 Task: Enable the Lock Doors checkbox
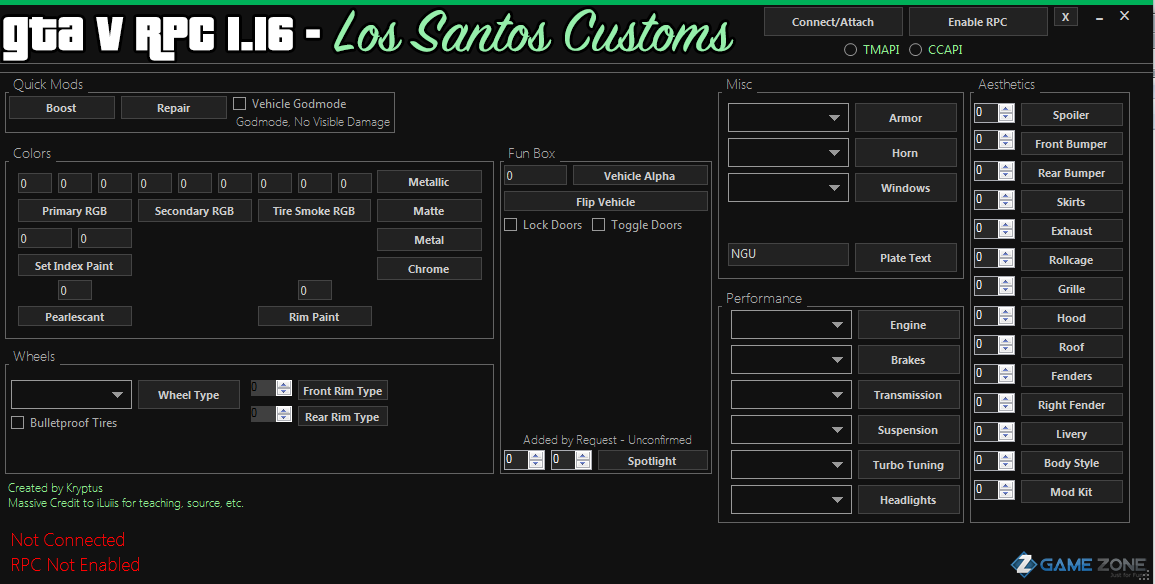pos(510,225)
